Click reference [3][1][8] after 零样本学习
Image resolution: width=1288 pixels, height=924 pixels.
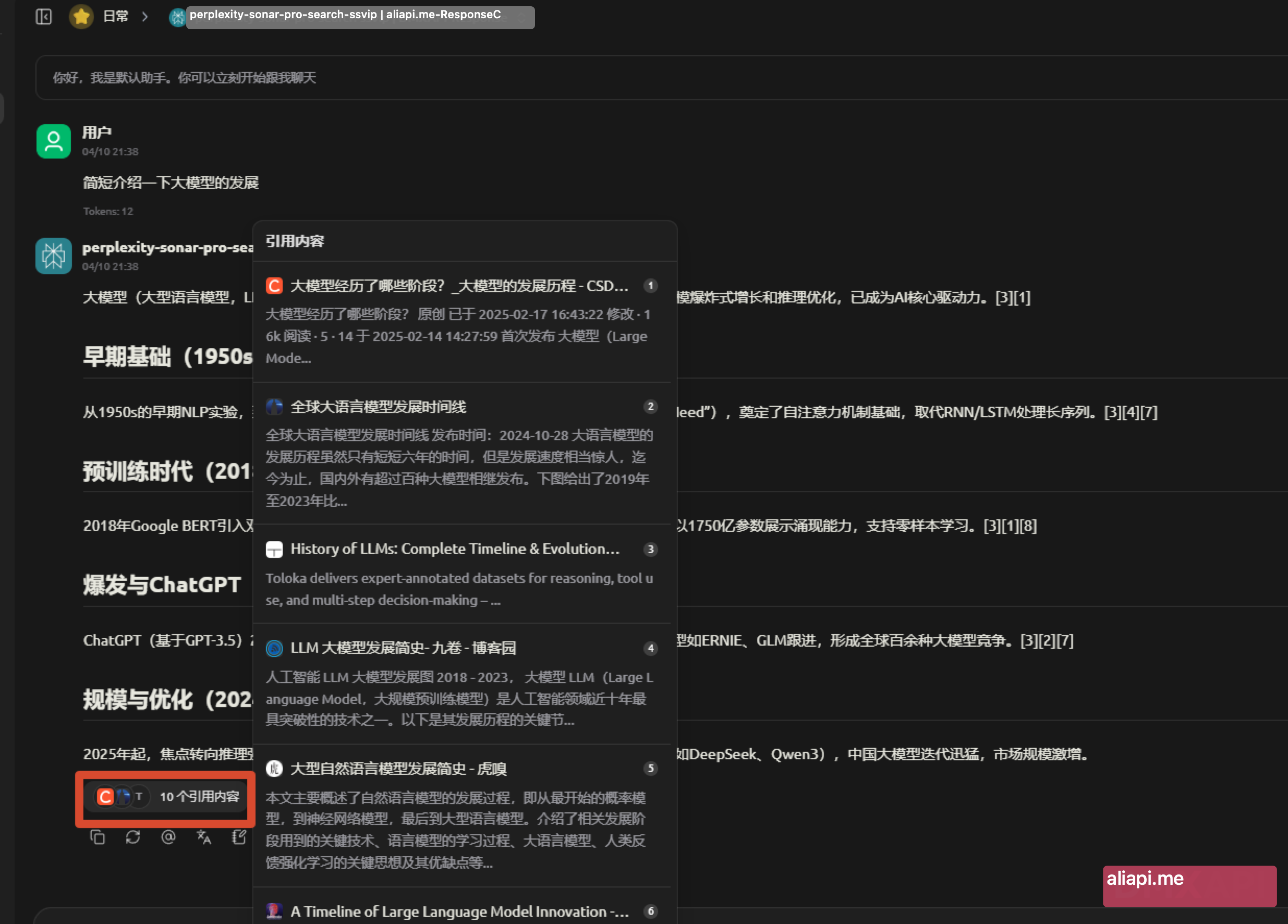tap(1010, 526)
